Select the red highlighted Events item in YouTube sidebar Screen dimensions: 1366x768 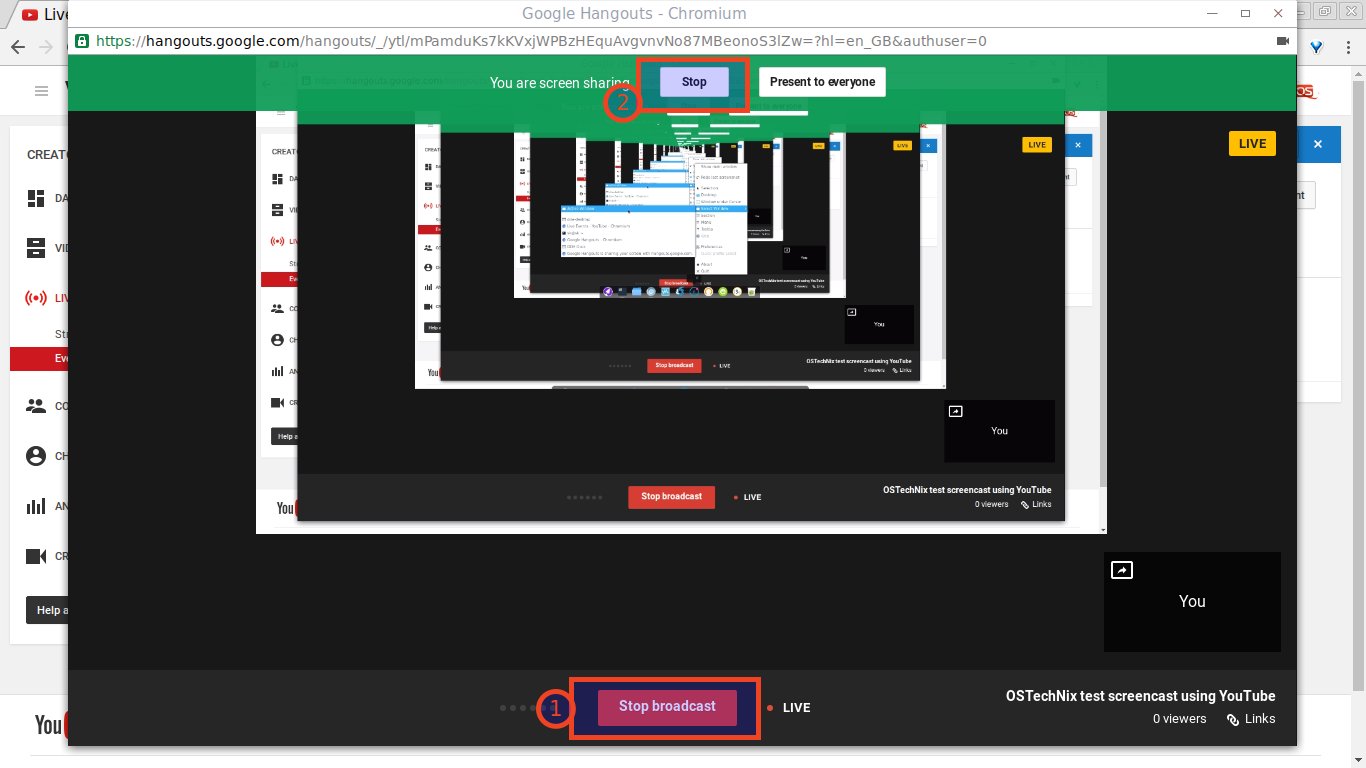39,359
